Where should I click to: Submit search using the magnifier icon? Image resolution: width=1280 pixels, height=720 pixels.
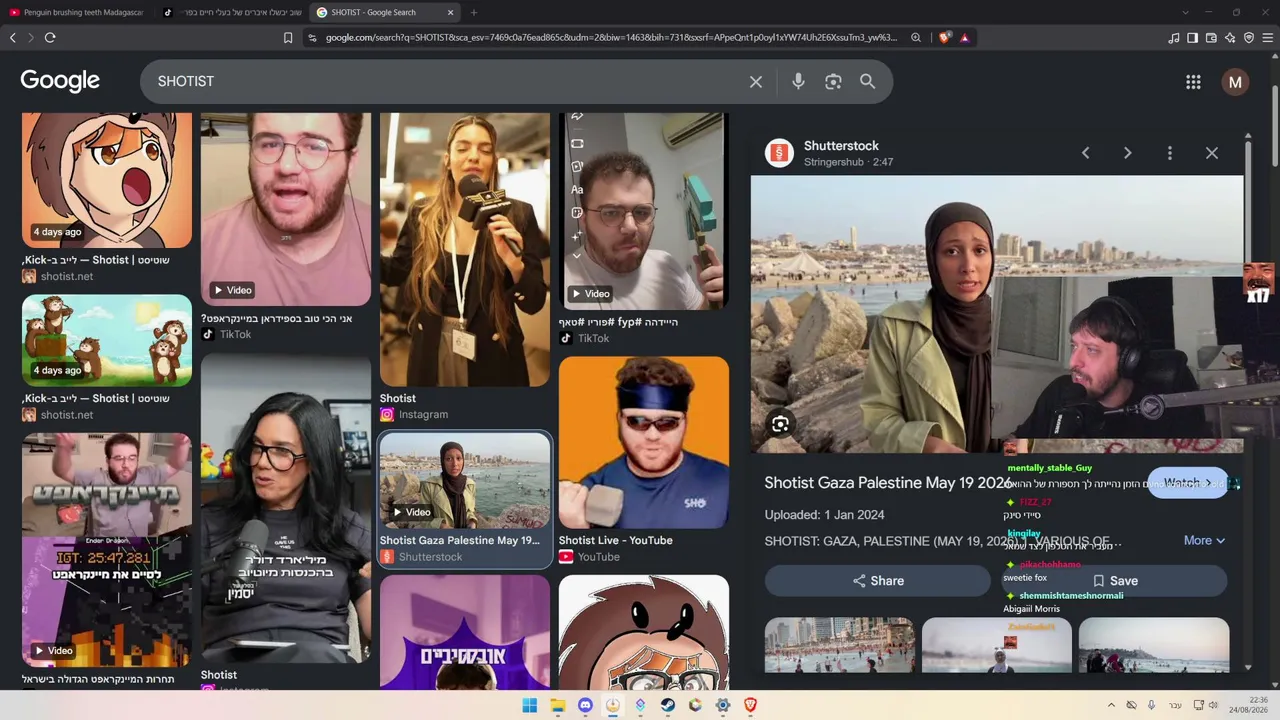coord(868,82)
